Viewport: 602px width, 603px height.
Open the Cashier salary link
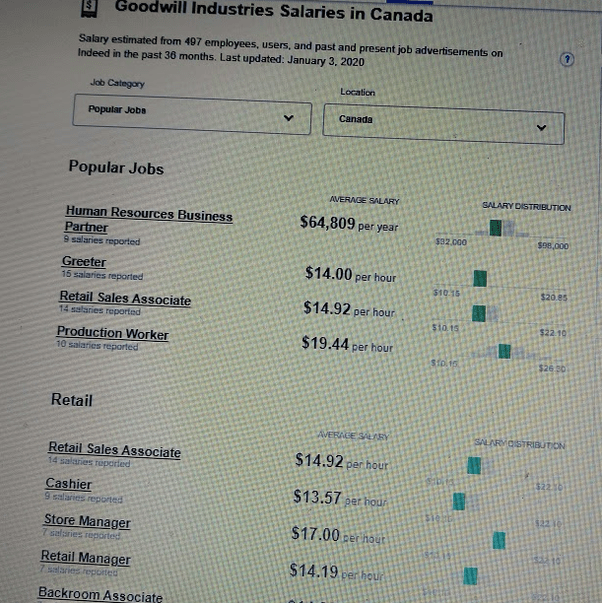68,484
